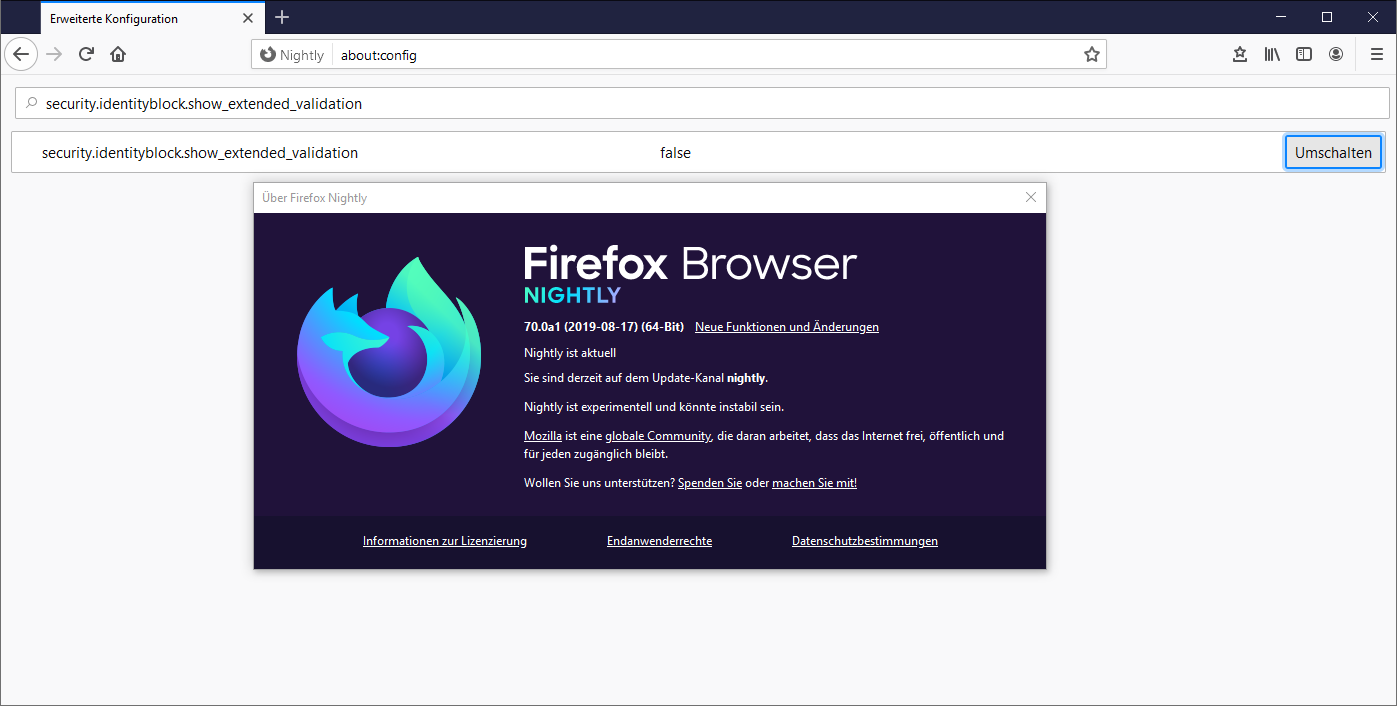Minimize the browser window

(1281, 17)
